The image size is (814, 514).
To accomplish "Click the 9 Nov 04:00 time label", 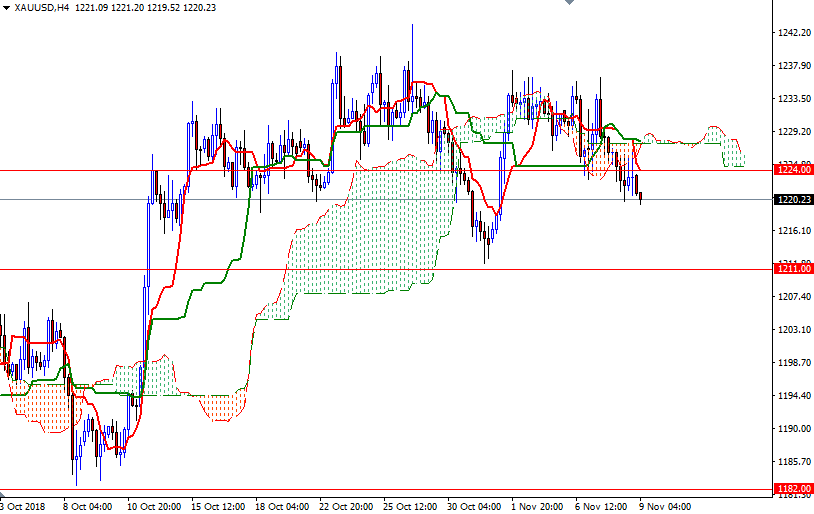I will pos(666,505).
